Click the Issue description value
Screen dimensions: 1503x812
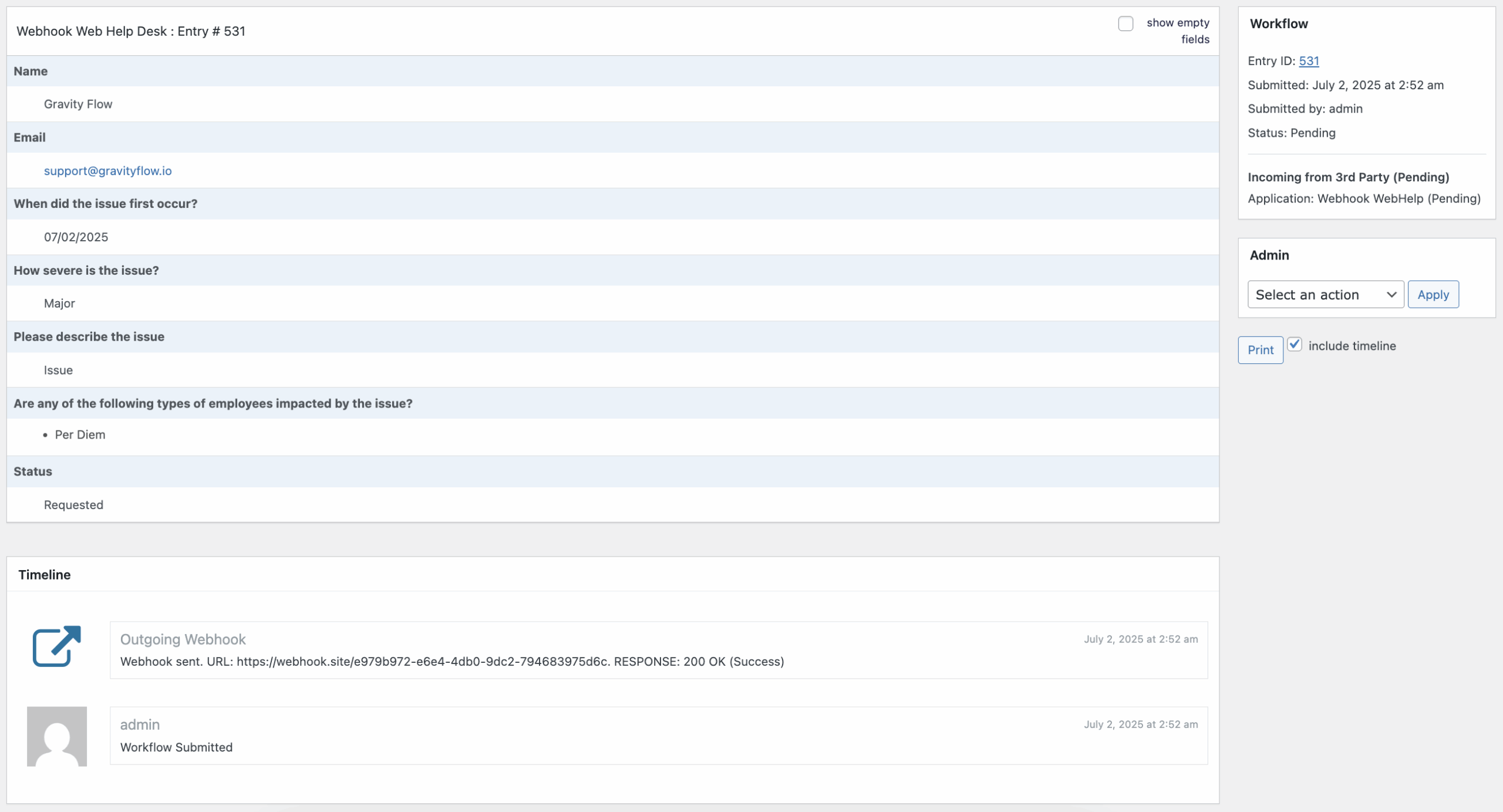[58, 370]
